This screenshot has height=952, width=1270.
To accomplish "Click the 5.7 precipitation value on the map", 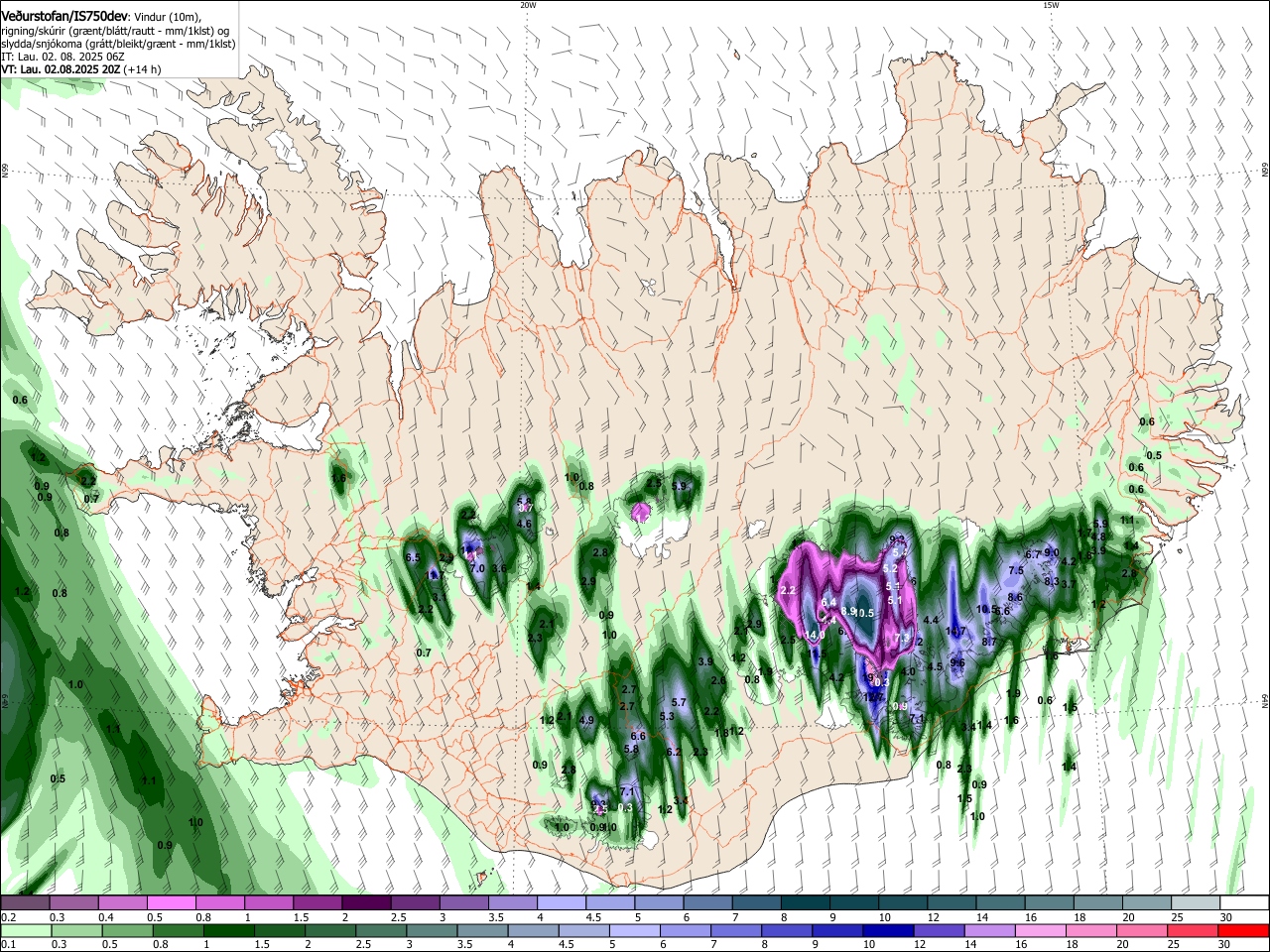I will pyautogui.click(x=679, y=702).
